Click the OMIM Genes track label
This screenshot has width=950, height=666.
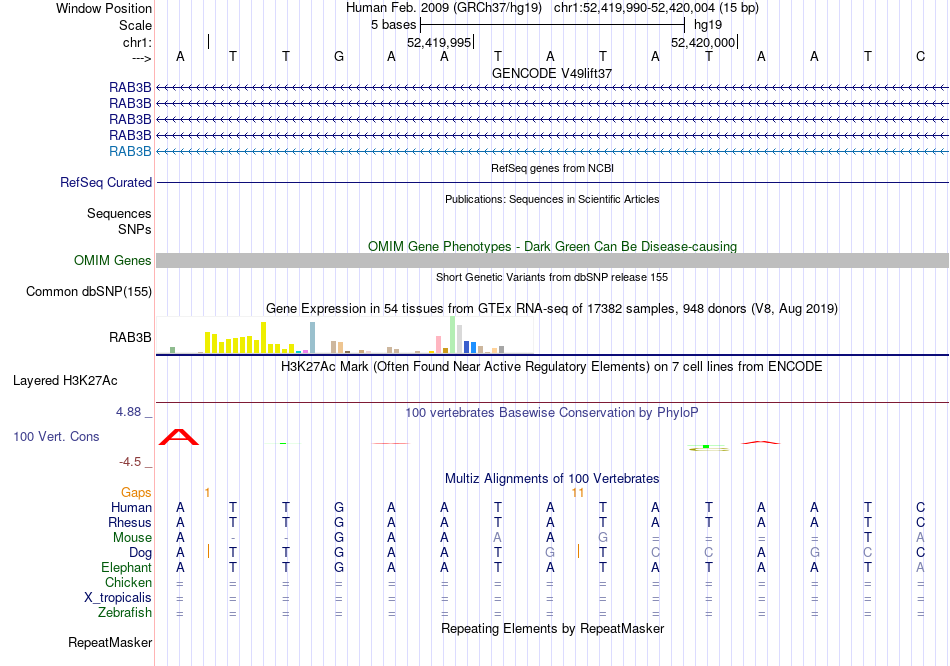point(113,261)
